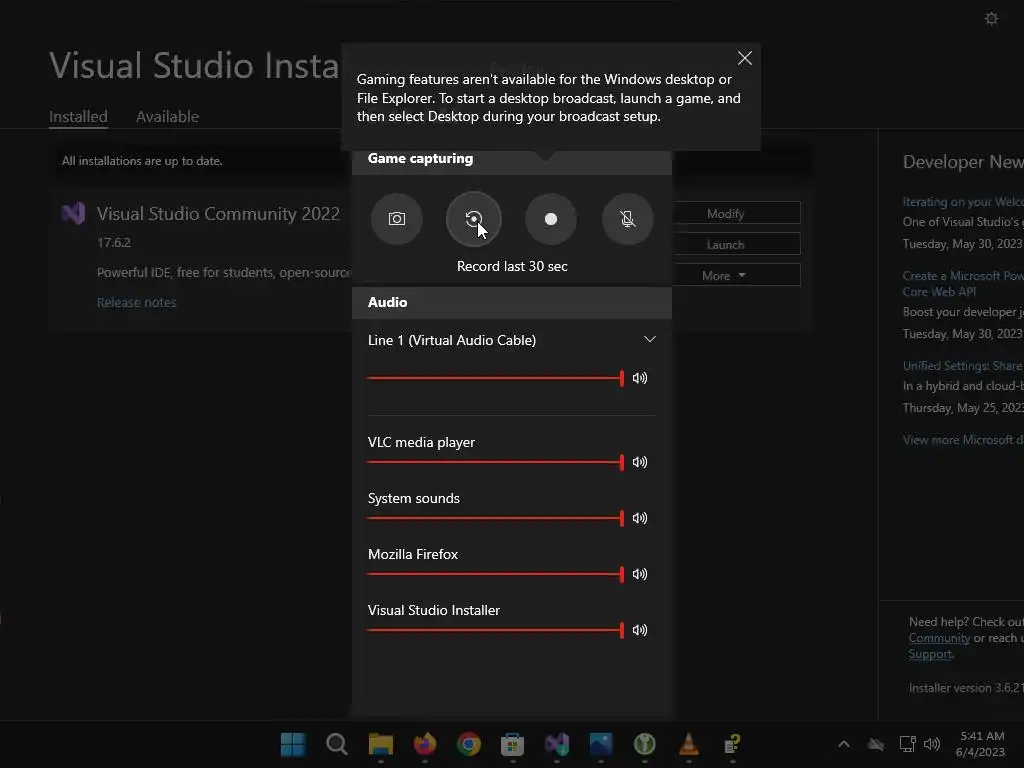Open VLC media player from the taskbar
The image size is (1024, 768).
click(x=689, y=744)
